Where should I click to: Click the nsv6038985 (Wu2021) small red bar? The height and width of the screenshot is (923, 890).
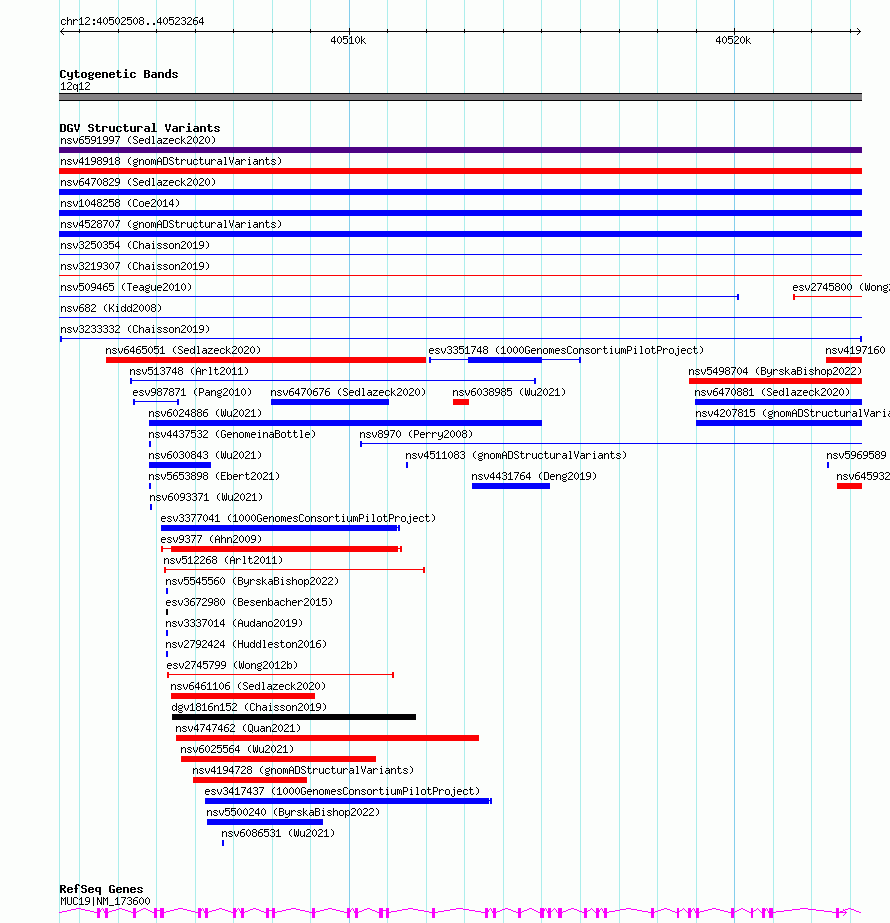coord(461,402)
